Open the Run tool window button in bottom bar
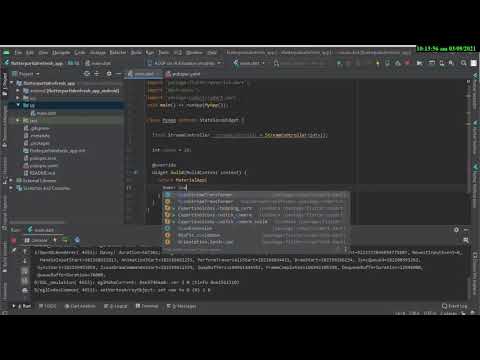The image size is (480, 360). [x=22, y=306]
